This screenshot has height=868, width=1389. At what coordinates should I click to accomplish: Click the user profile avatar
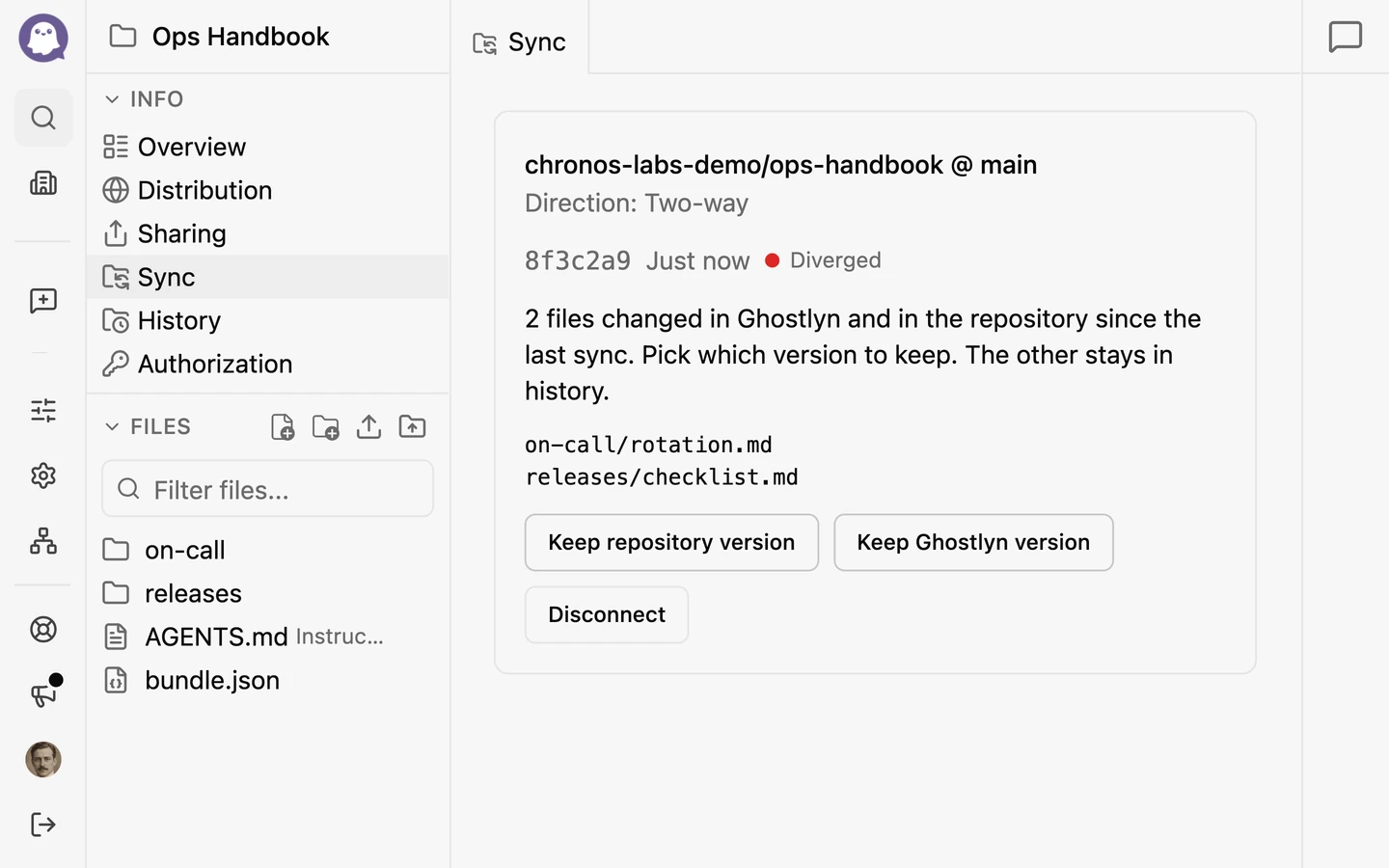pyautogui.click(x=43, y=760)
